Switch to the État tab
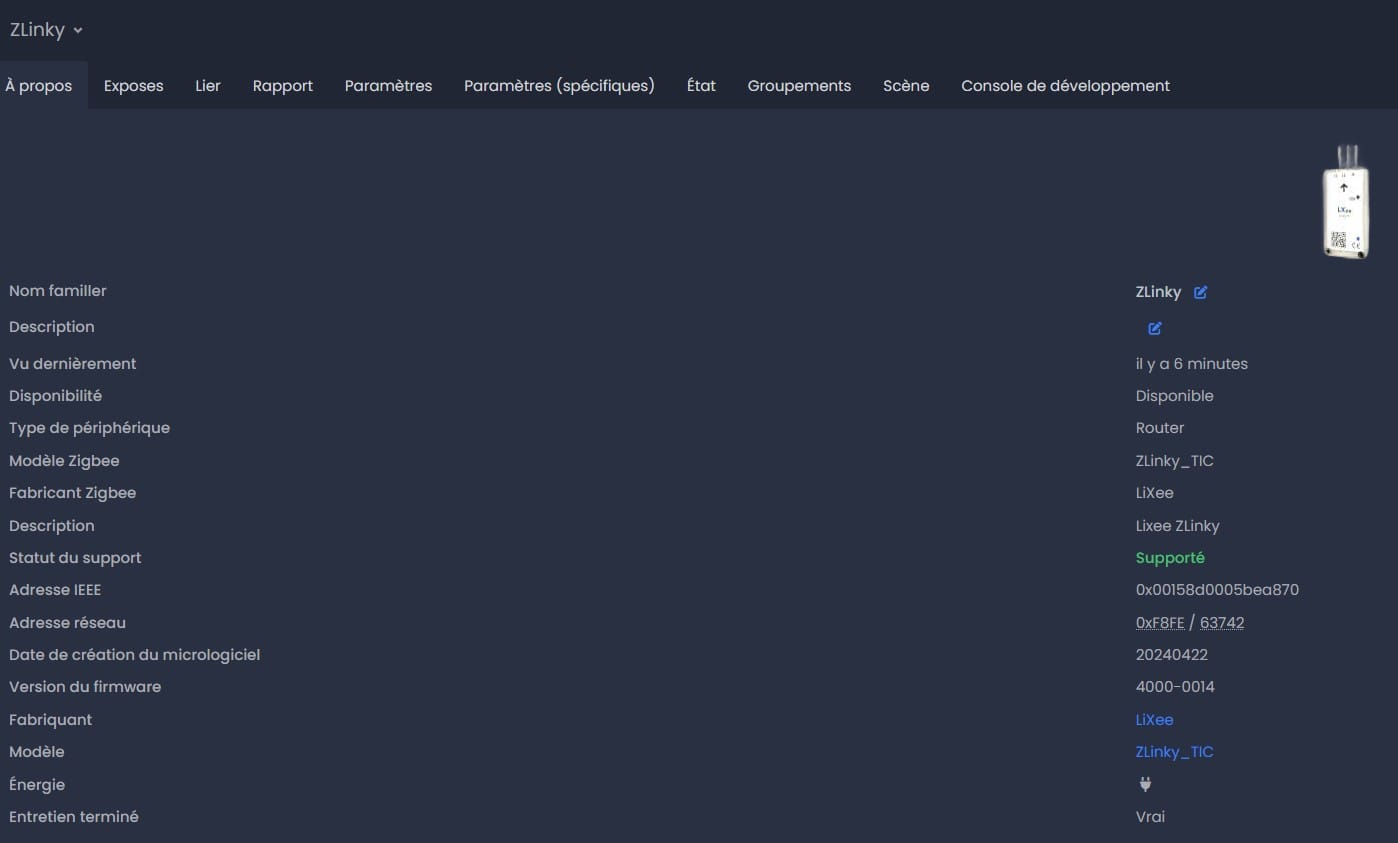Viewport: 1398px width, 843px height. (x=701, y=86)
